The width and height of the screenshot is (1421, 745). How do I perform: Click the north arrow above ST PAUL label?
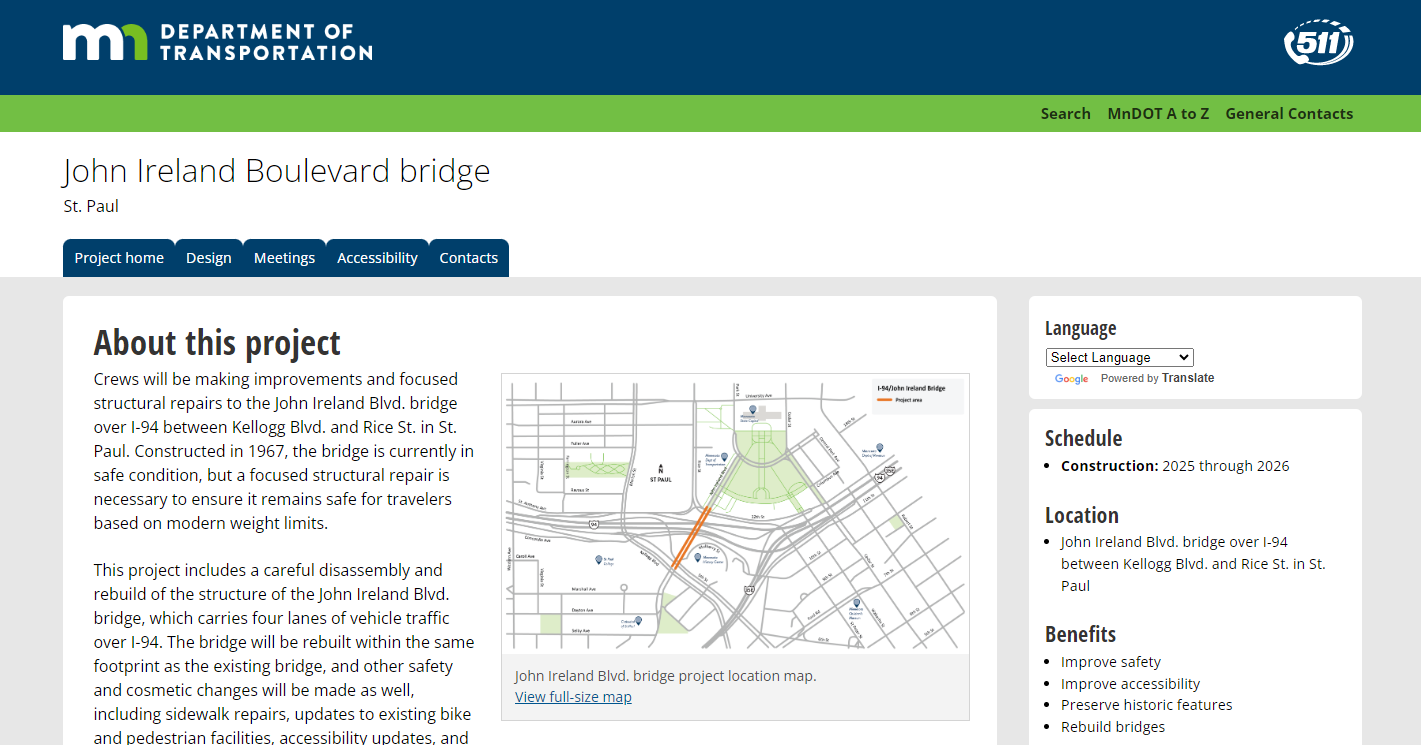660,468
